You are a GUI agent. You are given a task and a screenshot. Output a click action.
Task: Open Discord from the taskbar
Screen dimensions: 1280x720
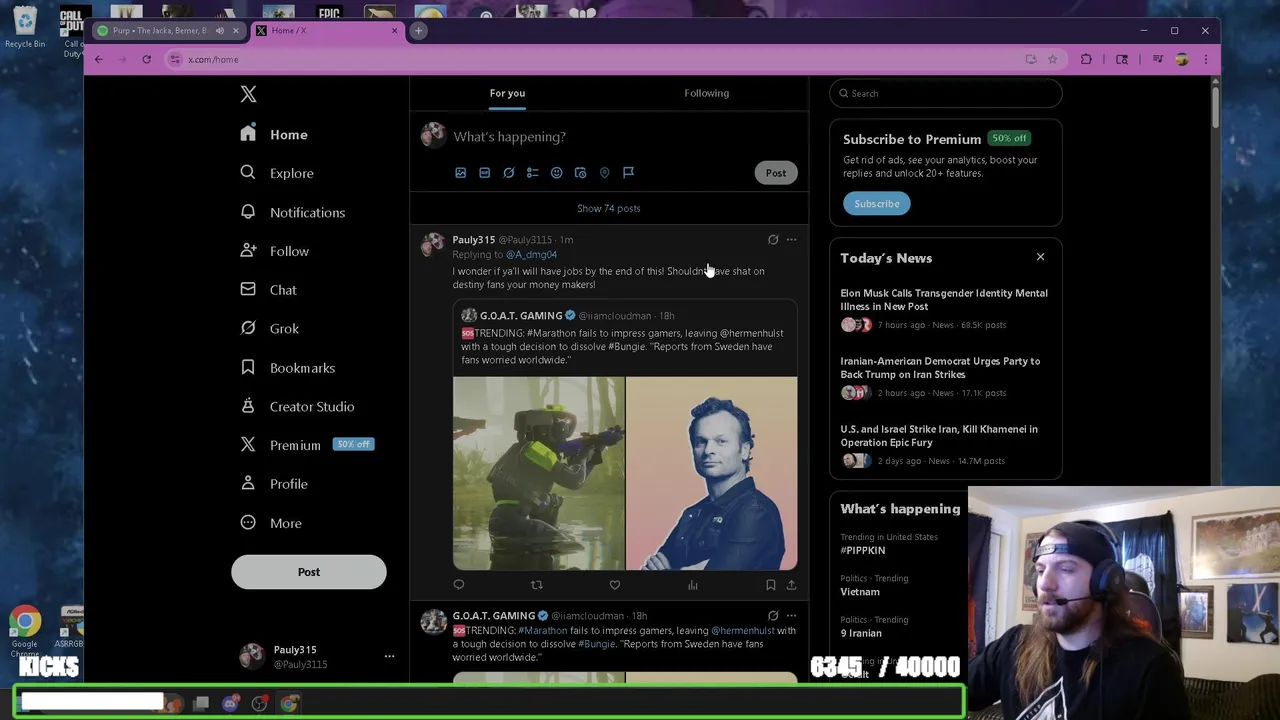pos(230,704)
